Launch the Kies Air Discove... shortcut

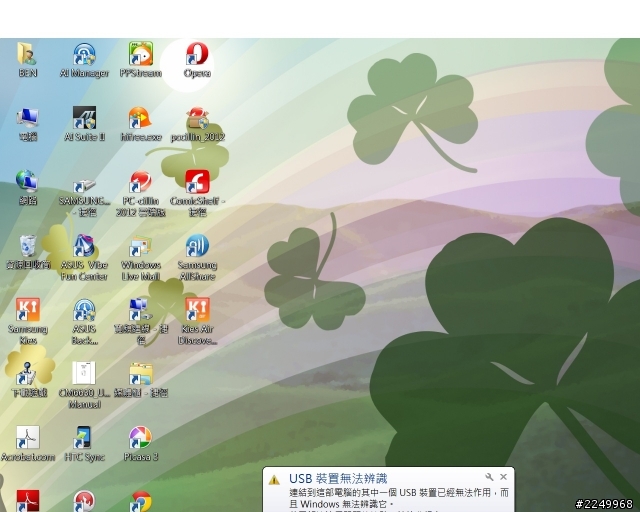coord(198,310)
